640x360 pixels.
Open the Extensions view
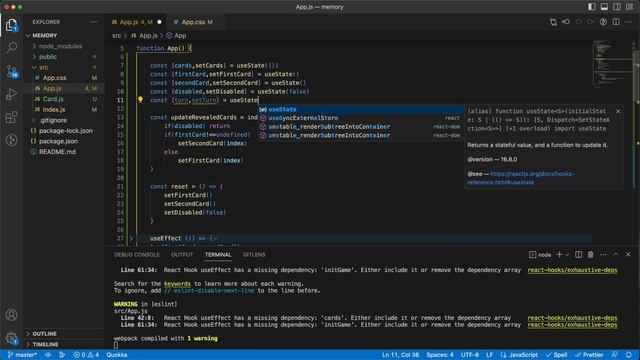click(x=11, y=117)
